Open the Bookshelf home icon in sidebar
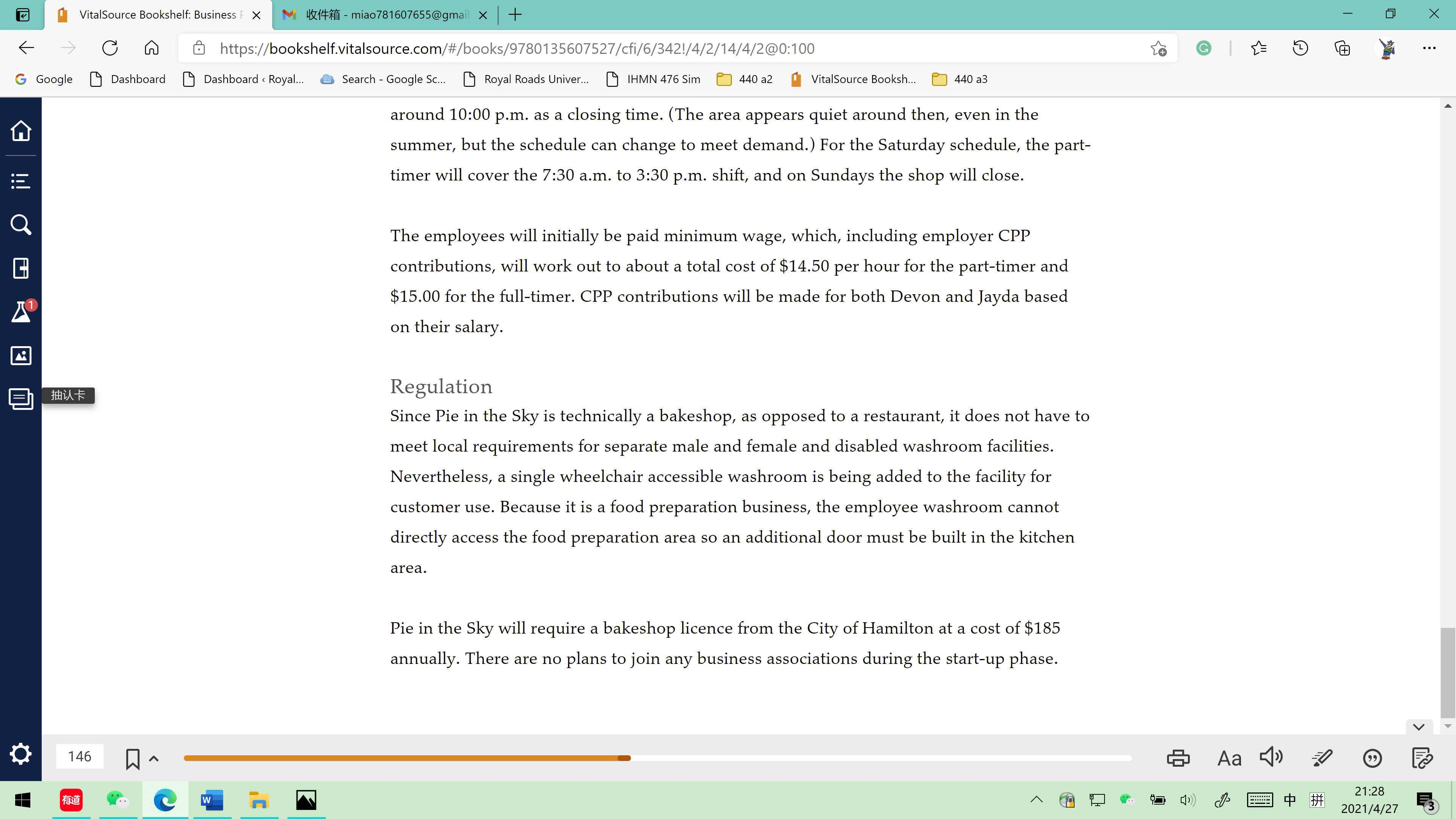Viewport: 1456px width, 819px height. 21,130
